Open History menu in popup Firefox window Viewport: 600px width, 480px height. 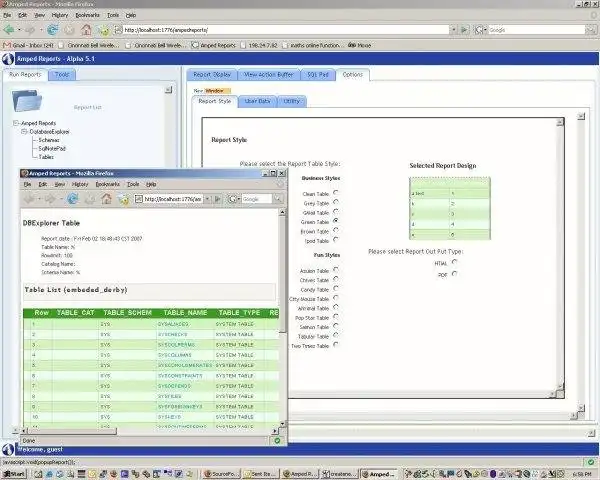[x=80, y=184]
